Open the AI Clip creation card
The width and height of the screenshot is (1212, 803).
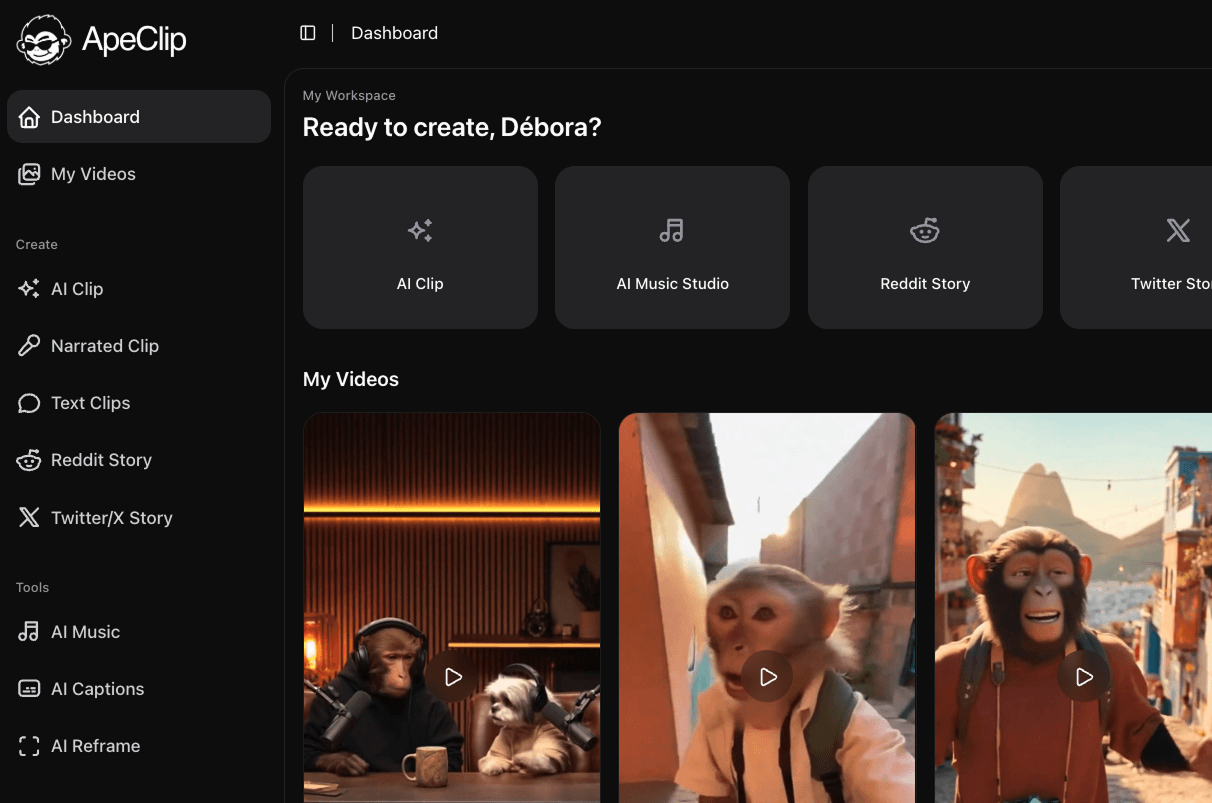tap(420, 247)
